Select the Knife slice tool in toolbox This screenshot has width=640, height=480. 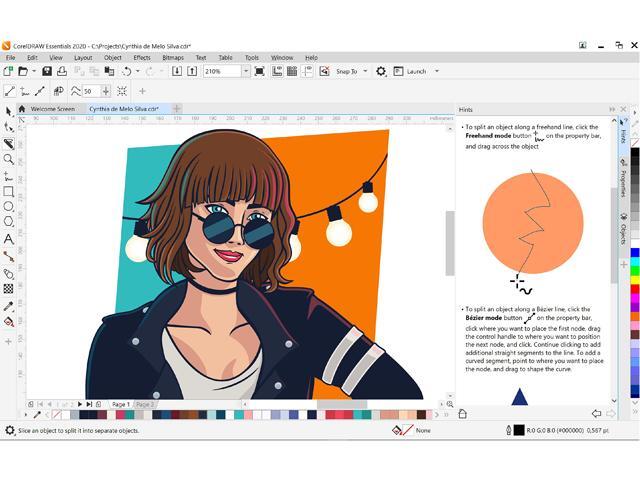click(x=8, y=143)
